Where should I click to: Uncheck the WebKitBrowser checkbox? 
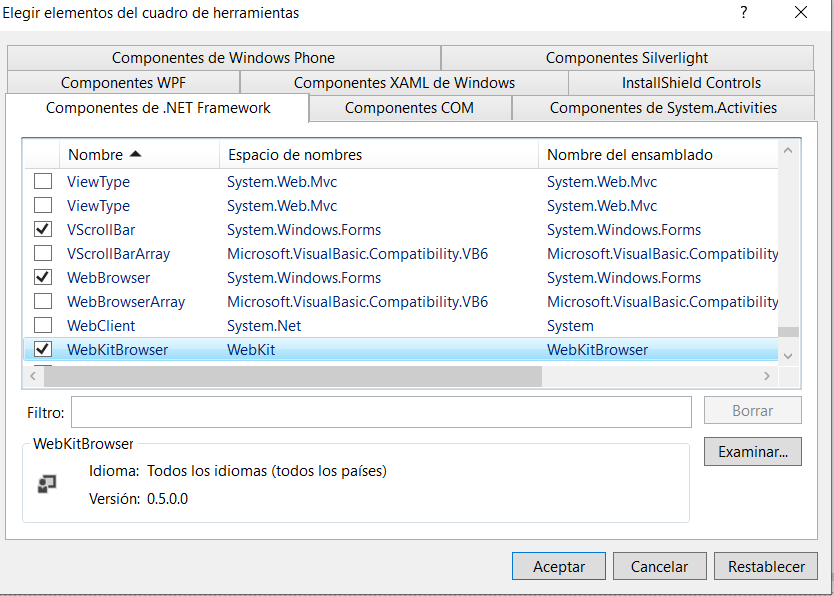pyautogui.click(x=43, y=349)
